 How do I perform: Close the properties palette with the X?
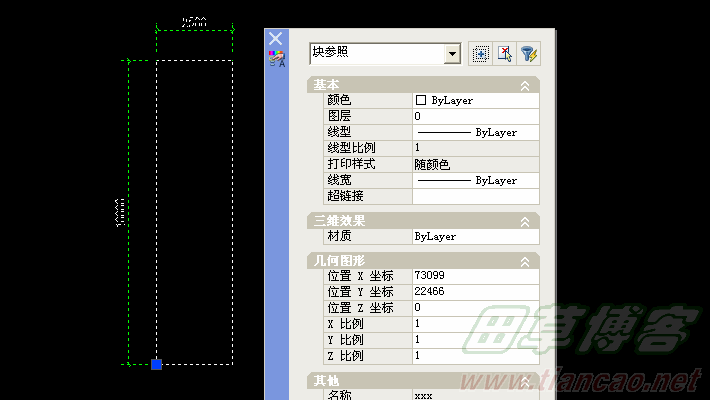[275, 38]
